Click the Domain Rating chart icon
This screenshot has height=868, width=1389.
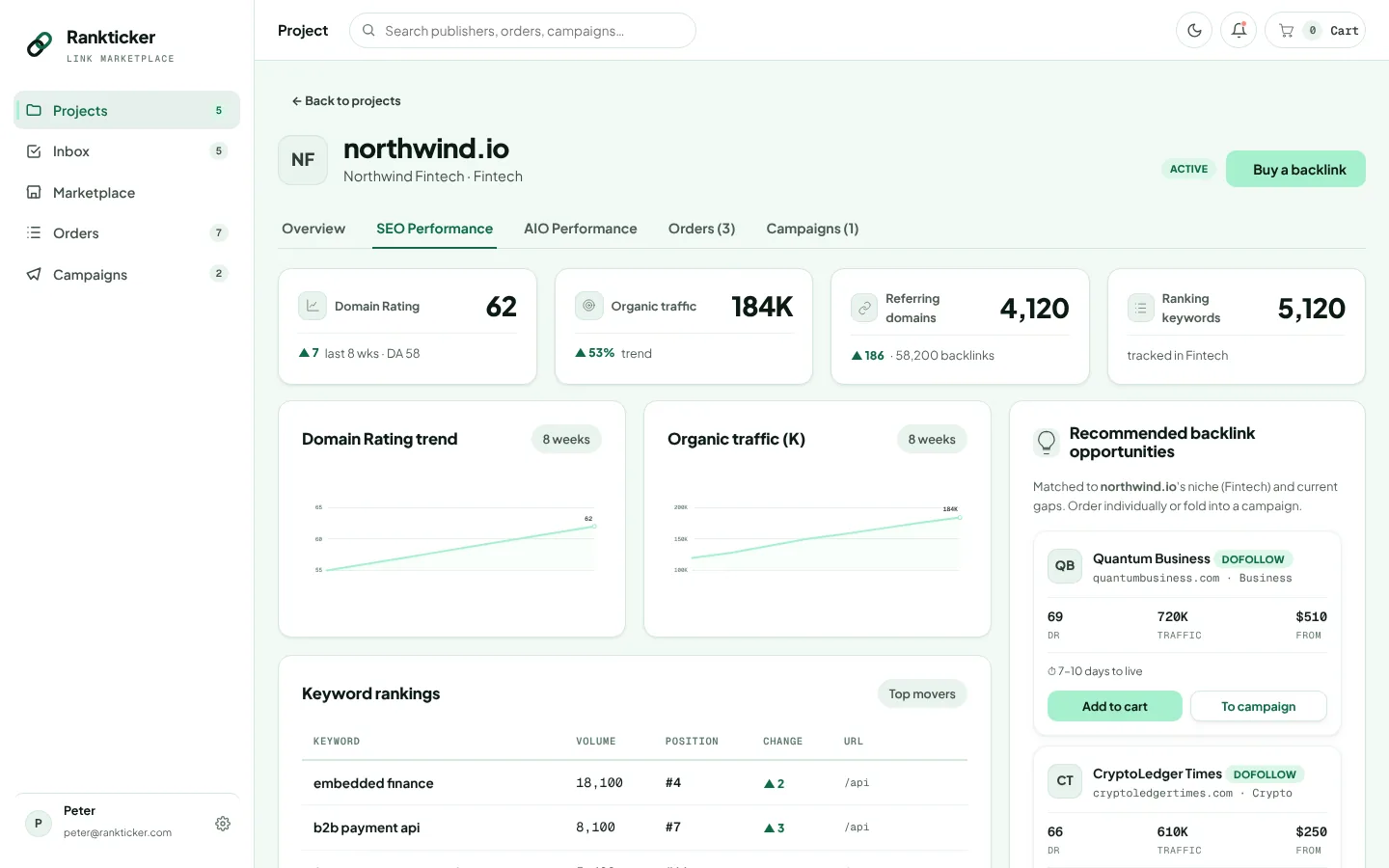(313, 306)
